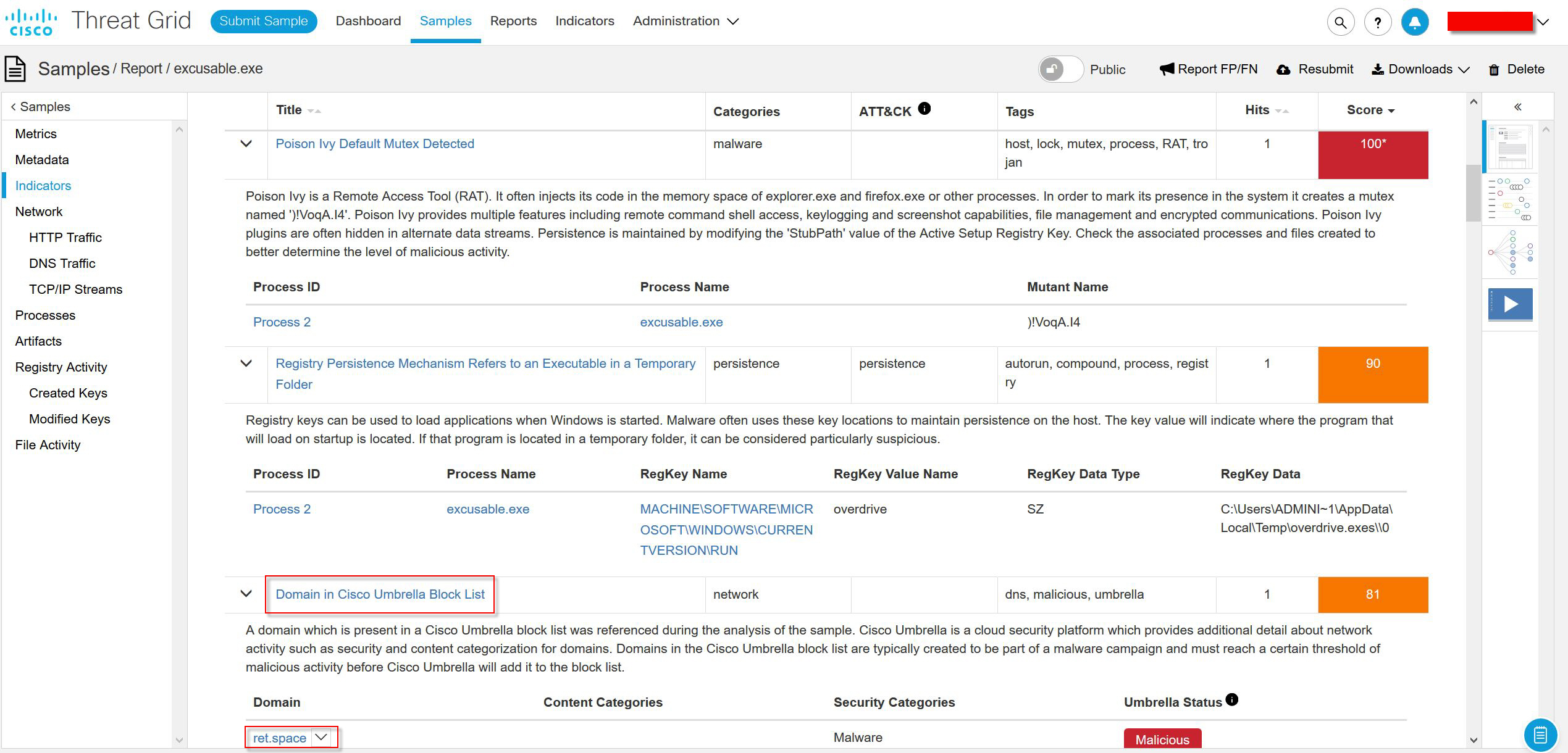Click the ATT&CK info icon
Image resolution: width=1568 pixels, height=753 pixels.
click(924, 109)
